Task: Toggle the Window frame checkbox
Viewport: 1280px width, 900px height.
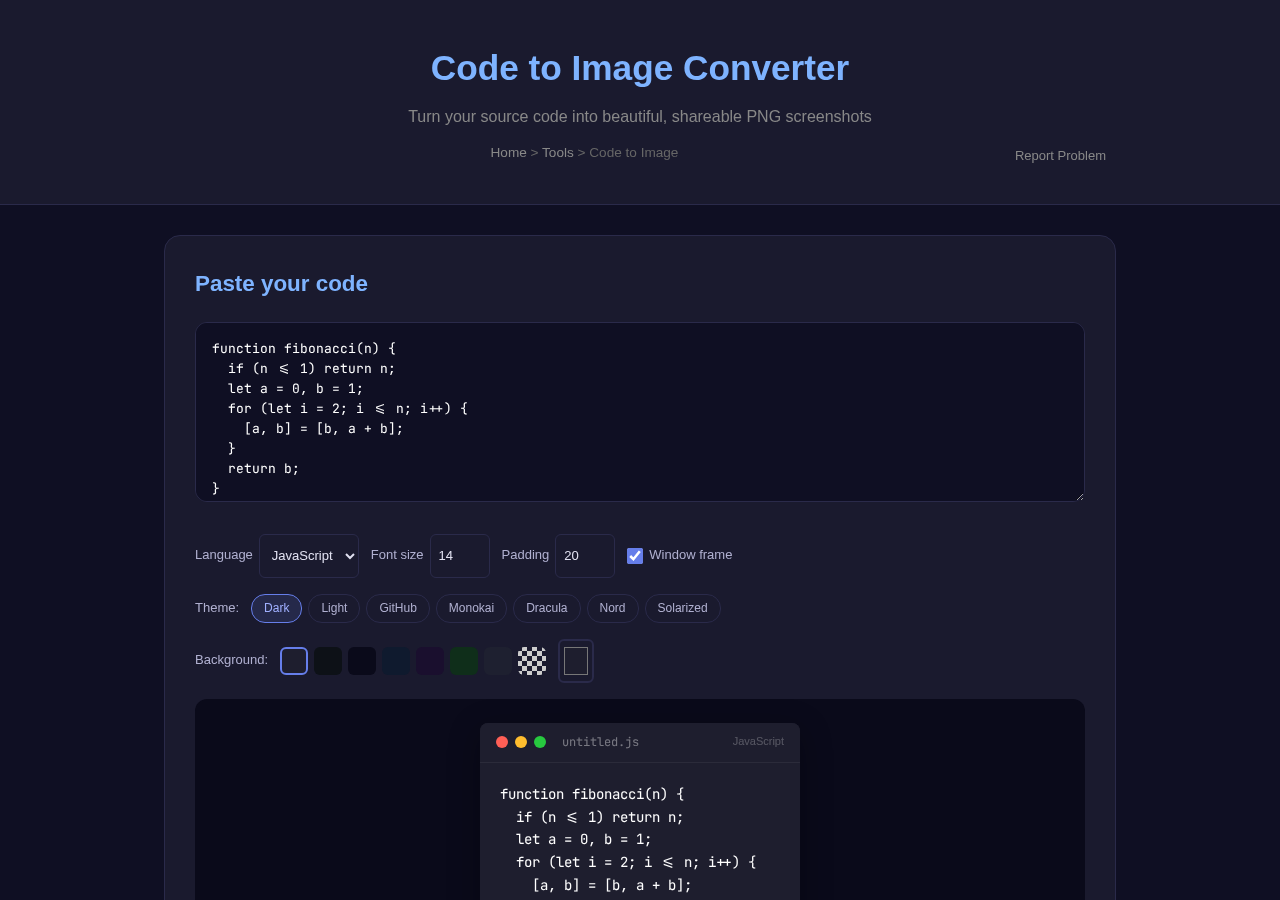Action: click(635, 556)
